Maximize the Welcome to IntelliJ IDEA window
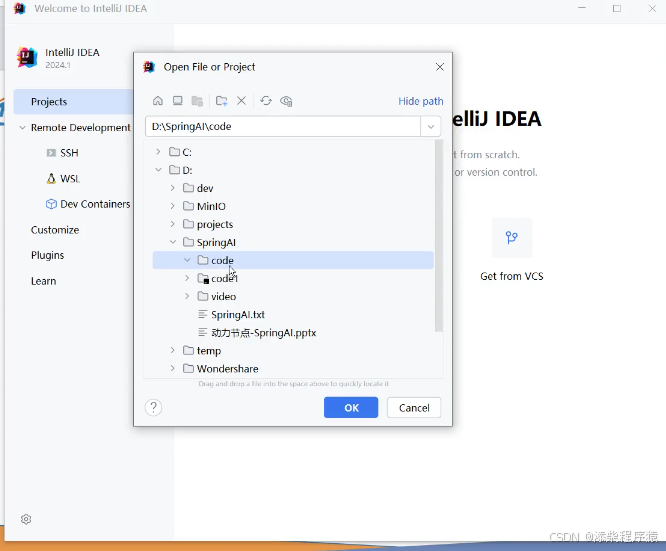Image resolution: width=666 pixels, height=551 pixels. click(x=617, y=8)
